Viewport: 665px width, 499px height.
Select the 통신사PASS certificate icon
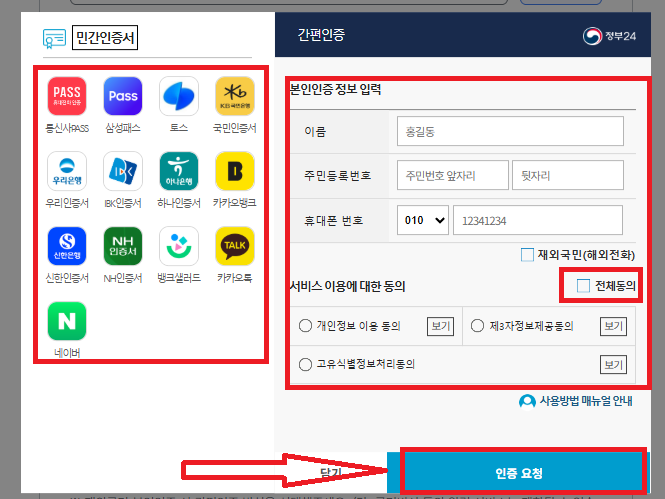tap(67, 96)
